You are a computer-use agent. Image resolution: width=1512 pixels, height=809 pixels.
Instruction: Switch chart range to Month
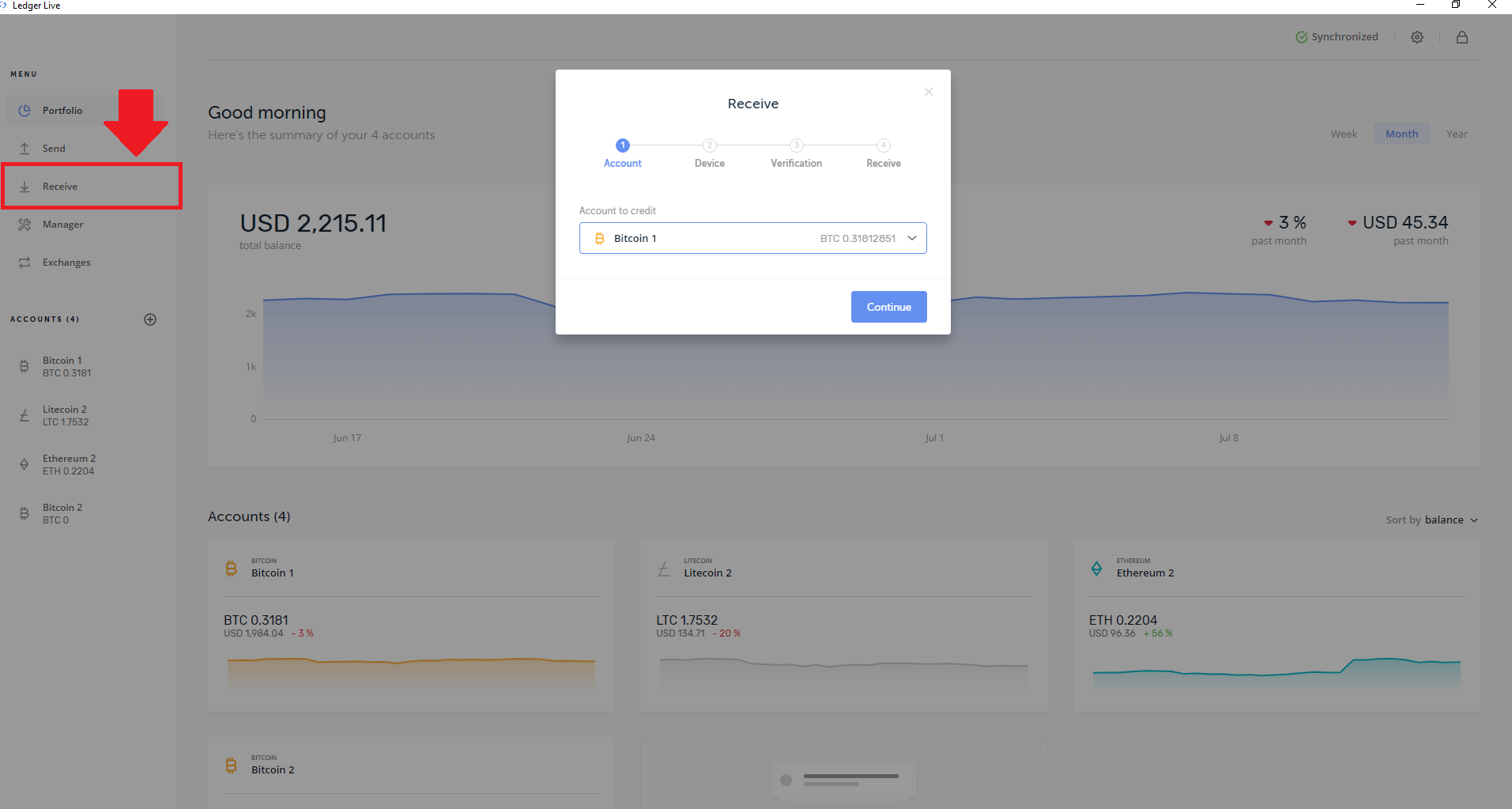[1401, 134]
